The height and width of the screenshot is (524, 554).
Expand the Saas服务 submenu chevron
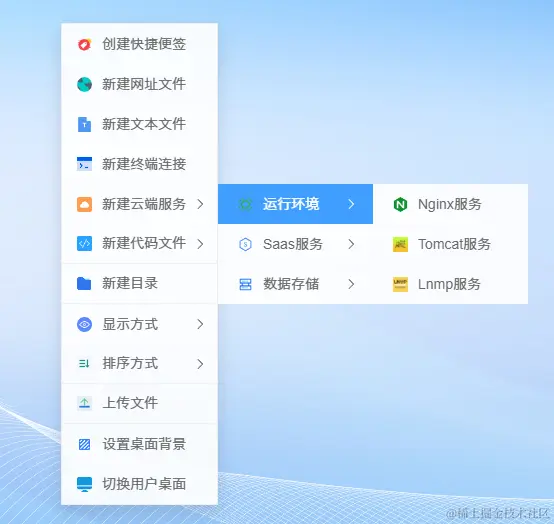coord(351,244)
